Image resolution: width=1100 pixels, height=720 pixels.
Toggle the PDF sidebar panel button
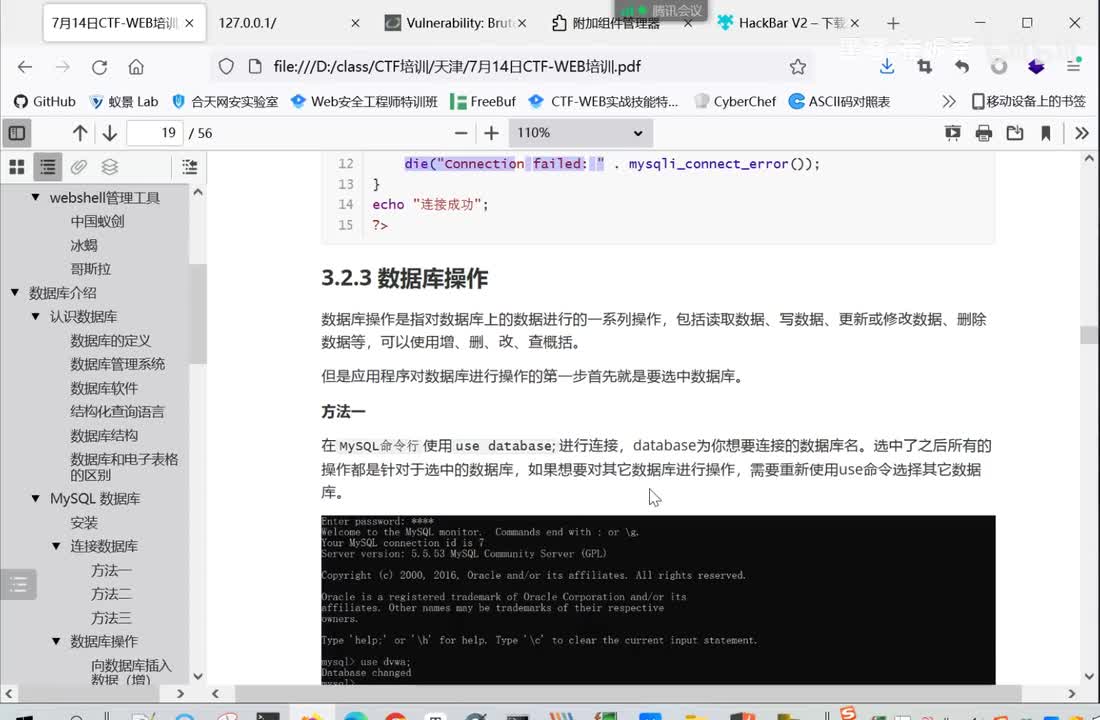pyautogui.click(x=17, y=133)
